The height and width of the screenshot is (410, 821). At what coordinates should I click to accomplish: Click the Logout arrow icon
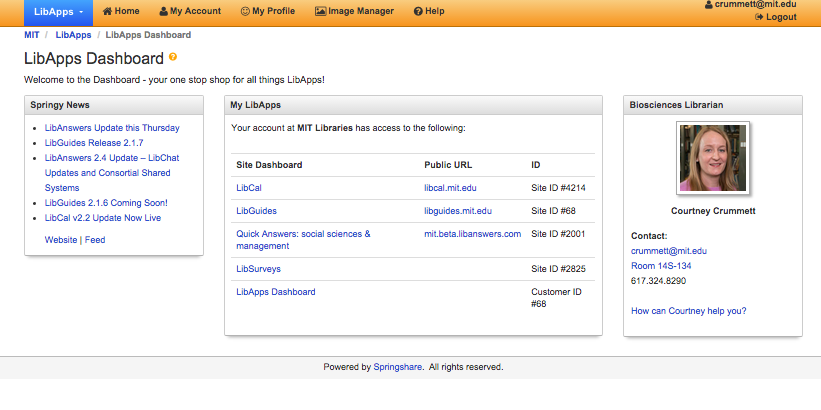tap(759, 17)
